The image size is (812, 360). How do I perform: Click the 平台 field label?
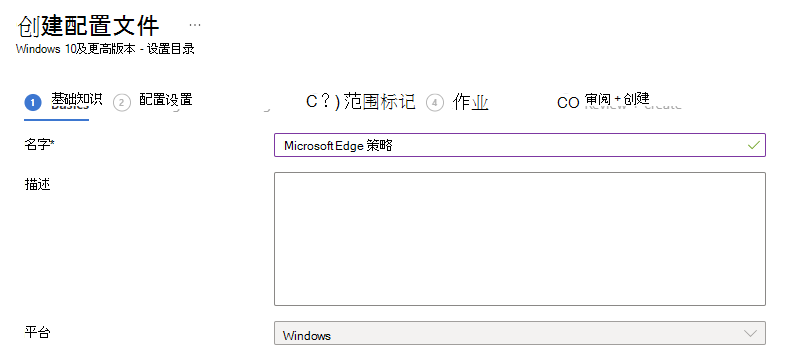tap(37, 333)
